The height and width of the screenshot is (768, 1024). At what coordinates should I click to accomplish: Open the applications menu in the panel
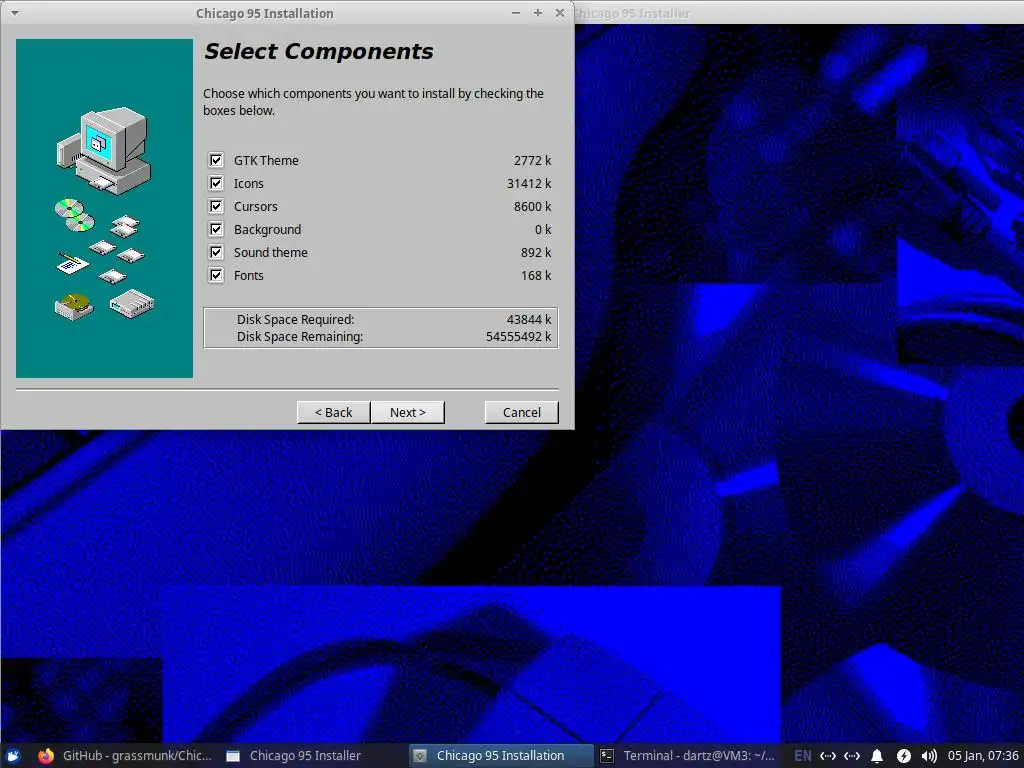(13, 756)
